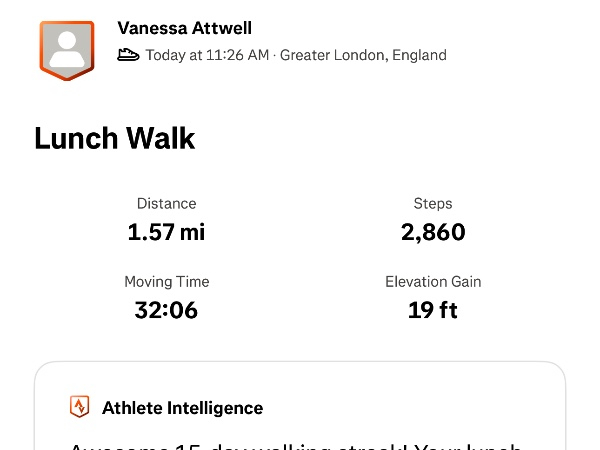The height and width of the screenshot is (450, 600).
Task: Click the Steps label
Action: coord(433,203)
